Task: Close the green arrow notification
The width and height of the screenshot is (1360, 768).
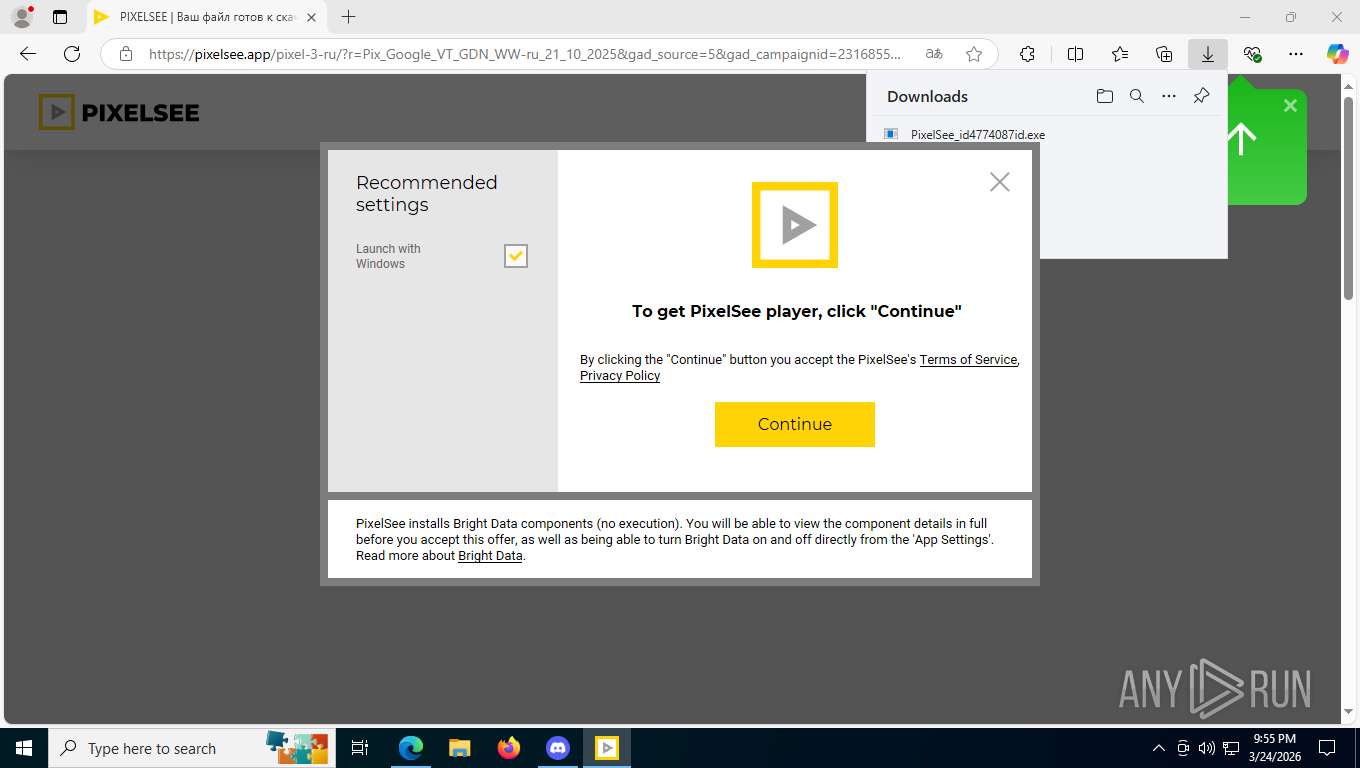Action: click(x=1290, y=105)
